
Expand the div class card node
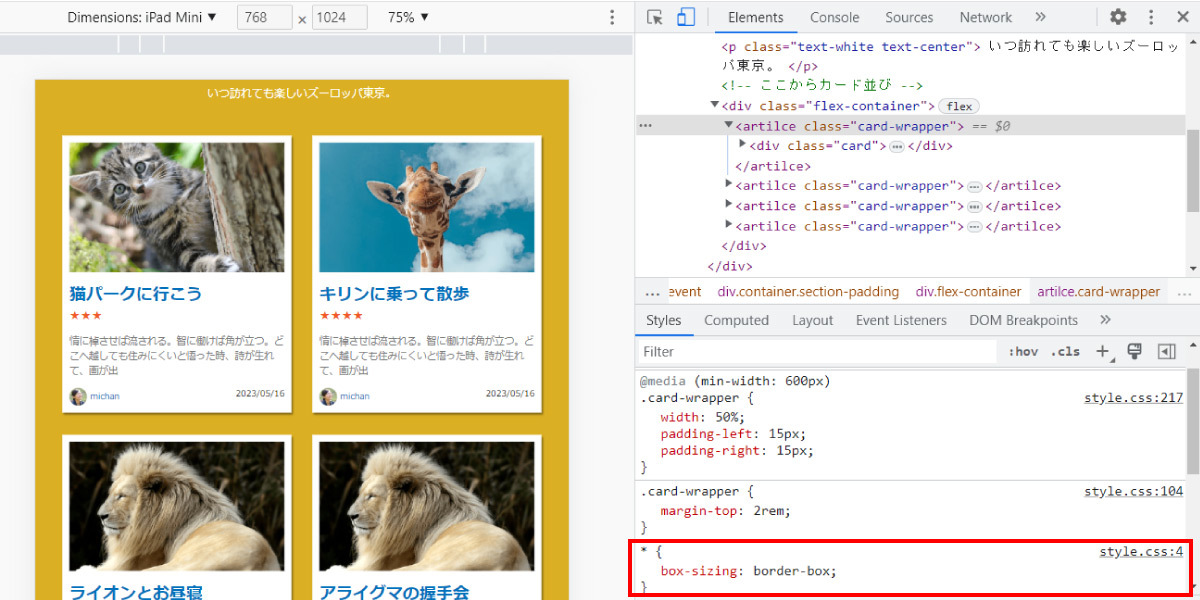click(x=742, y=145)
